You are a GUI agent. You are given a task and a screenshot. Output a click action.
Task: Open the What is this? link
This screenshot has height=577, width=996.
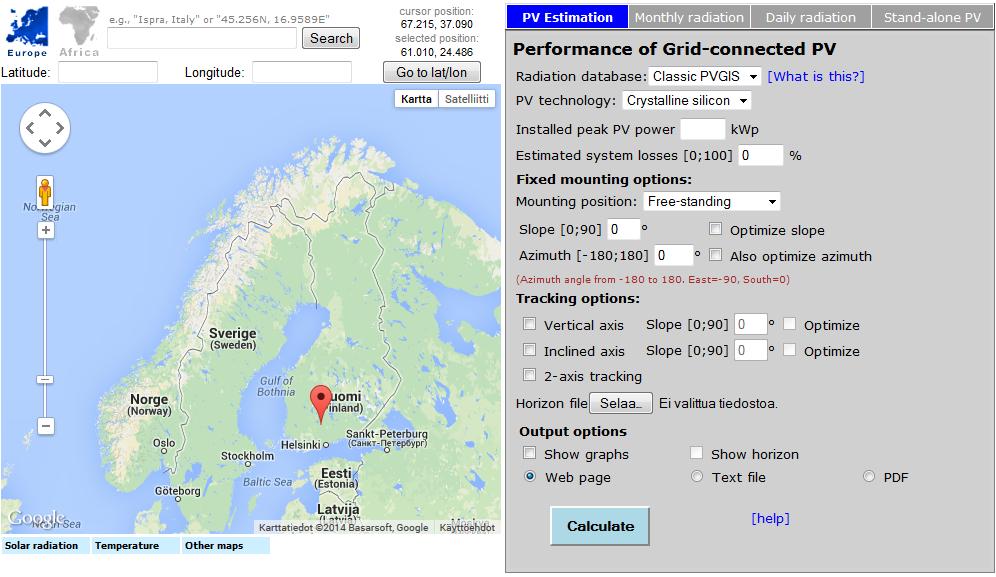click(x=816, y=76)
